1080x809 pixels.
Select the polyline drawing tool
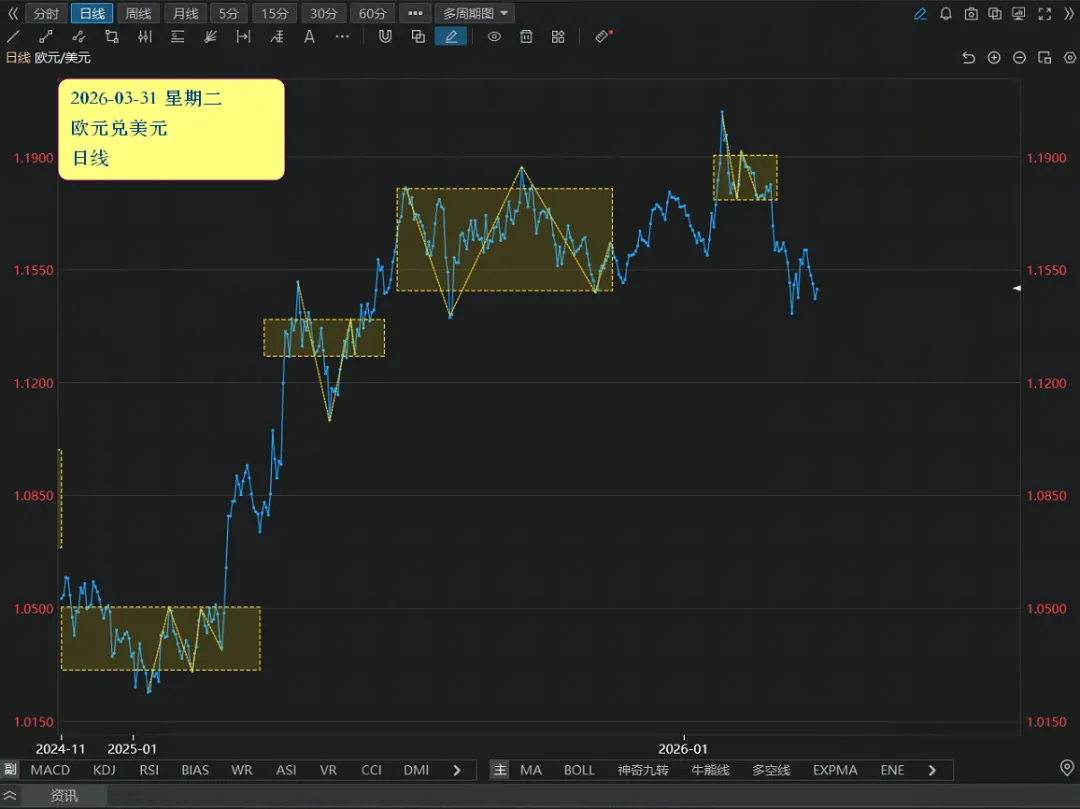(x=79, y=37)
